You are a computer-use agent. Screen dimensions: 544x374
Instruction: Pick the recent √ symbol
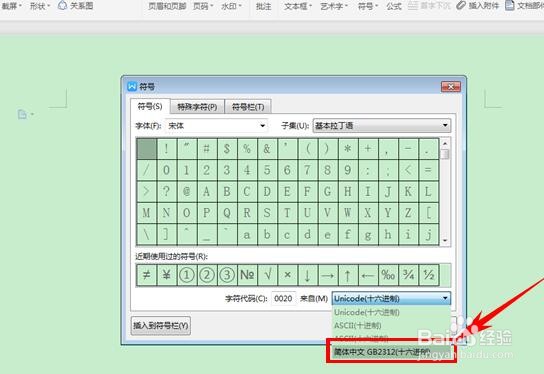pyautogui.click(x=267, y=275)
